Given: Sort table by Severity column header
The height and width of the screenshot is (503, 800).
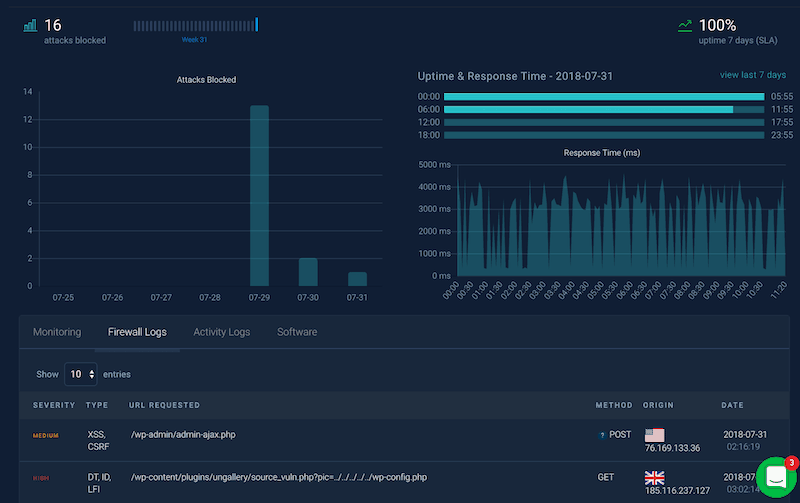Looking at the screenshot, I should [54, 405].
